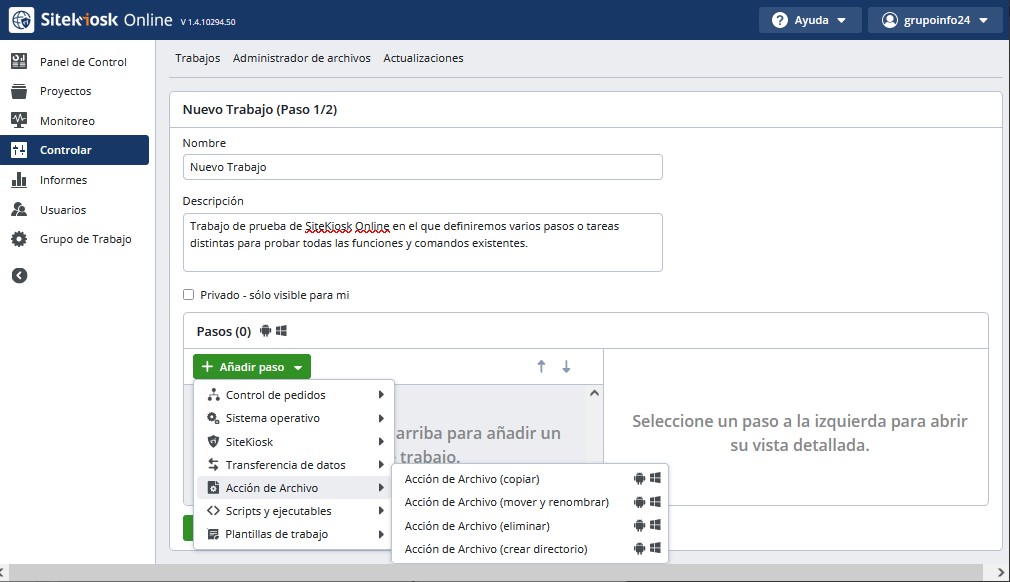Open Proyectos via its folder icon
Viewport: 1010px width, 582px height.
[19, 92]
